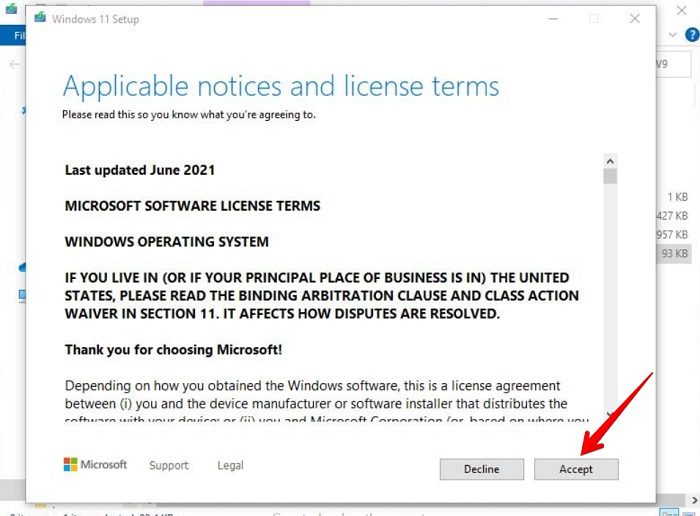Click 'MICROSOFT SOFTWARE LICENSE TERMS' heading
Screen dimensions: 700x516
tap(192, 206)
